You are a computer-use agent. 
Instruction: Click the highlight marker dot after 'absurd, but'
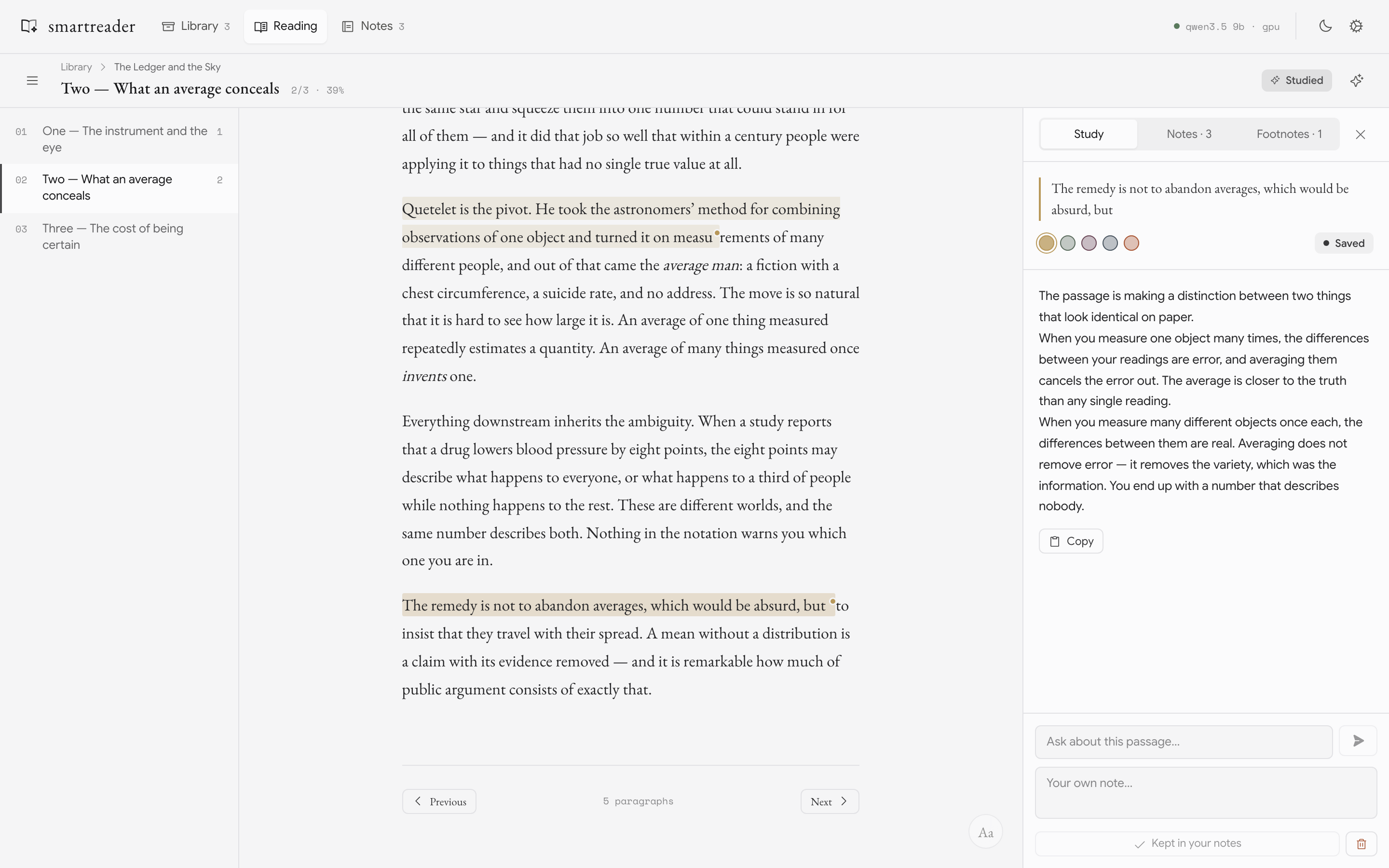[x=832, y=601]
